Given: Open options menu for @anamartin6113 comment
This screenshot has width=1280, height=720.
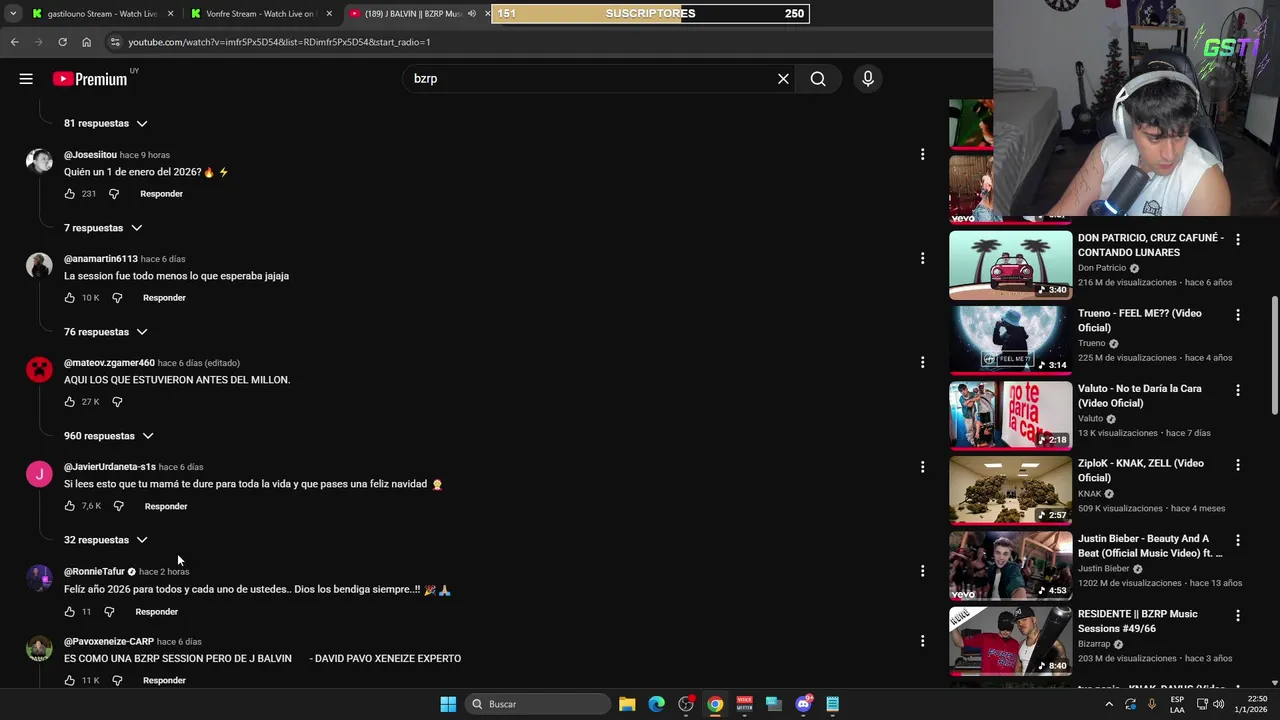Looking at the screenshot, I should point(922,259).
